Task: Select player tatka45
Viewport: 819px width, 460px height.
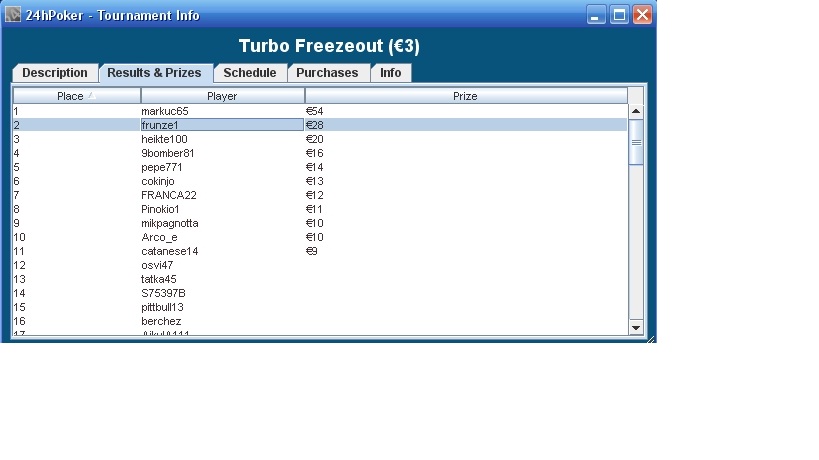Action: point(159,279)
